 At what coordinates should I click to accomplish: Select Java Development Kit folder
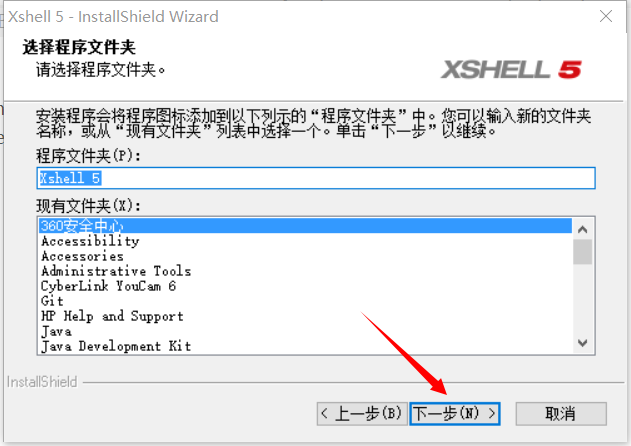click(305, 346)
